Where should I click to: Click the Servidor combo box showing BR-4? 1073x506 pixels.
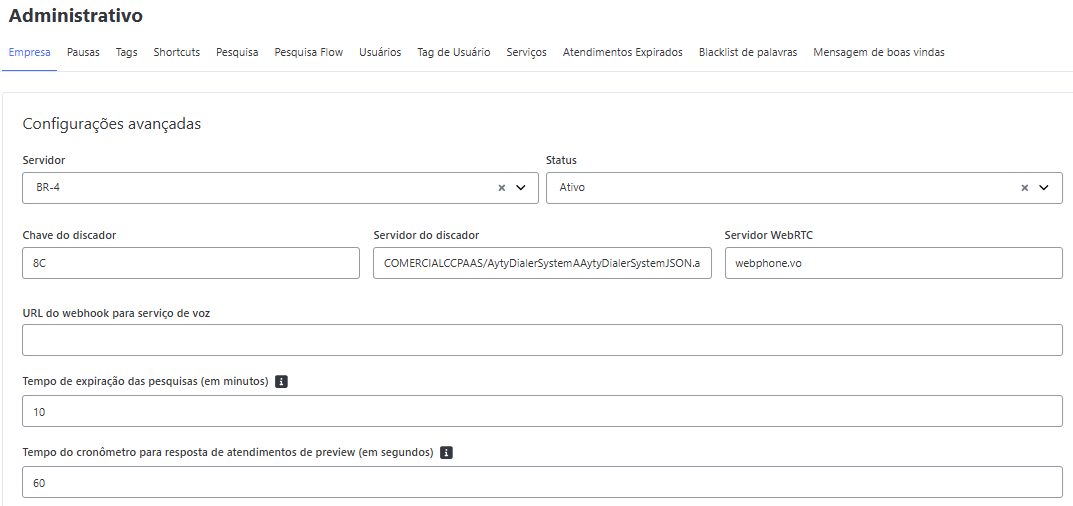click(281, 188)
